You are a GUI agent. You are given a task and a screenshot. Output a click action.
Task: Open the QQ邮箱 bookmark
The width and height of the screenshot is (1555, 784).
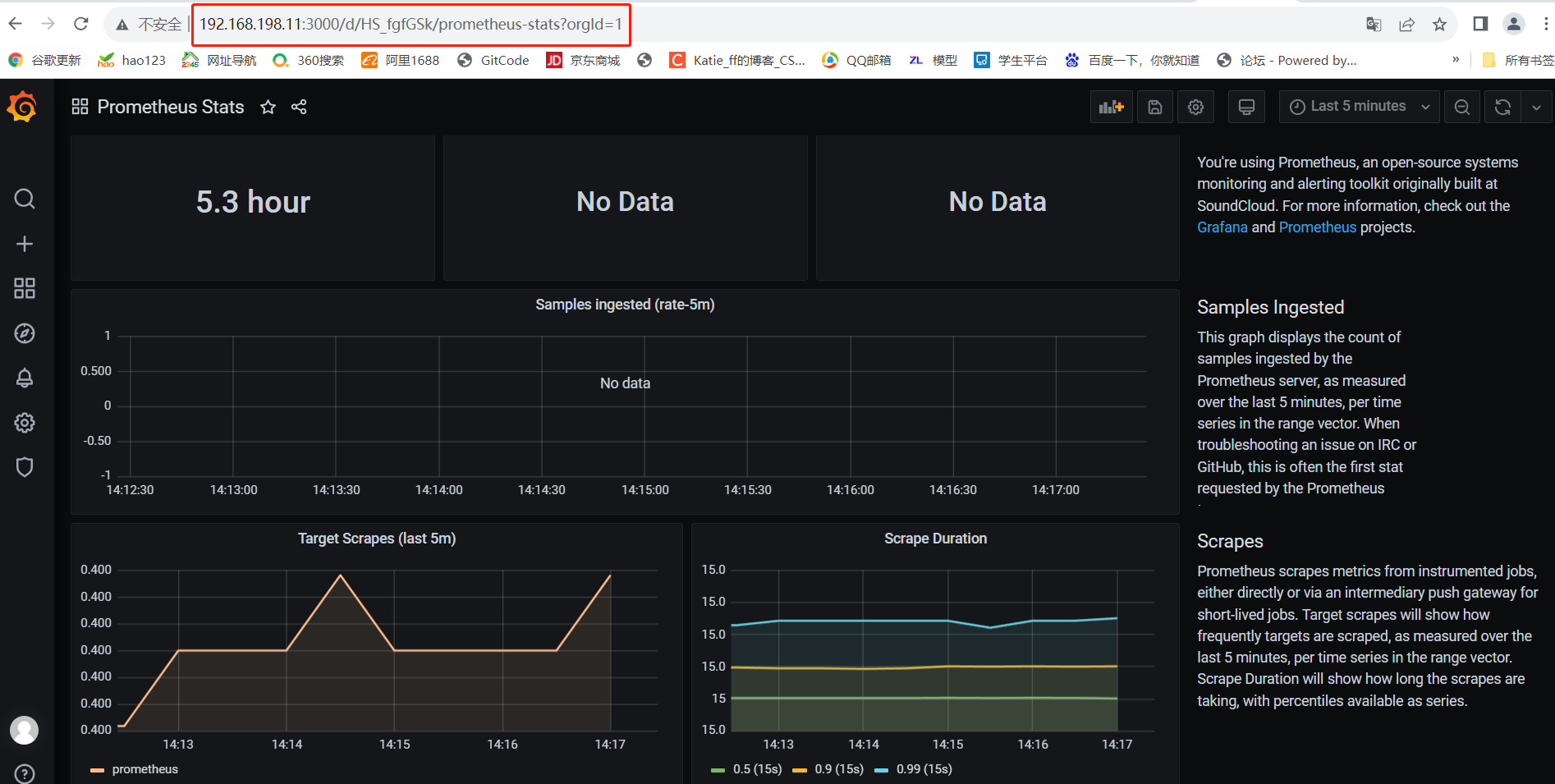pyautogui.click(x=856, y=60)
